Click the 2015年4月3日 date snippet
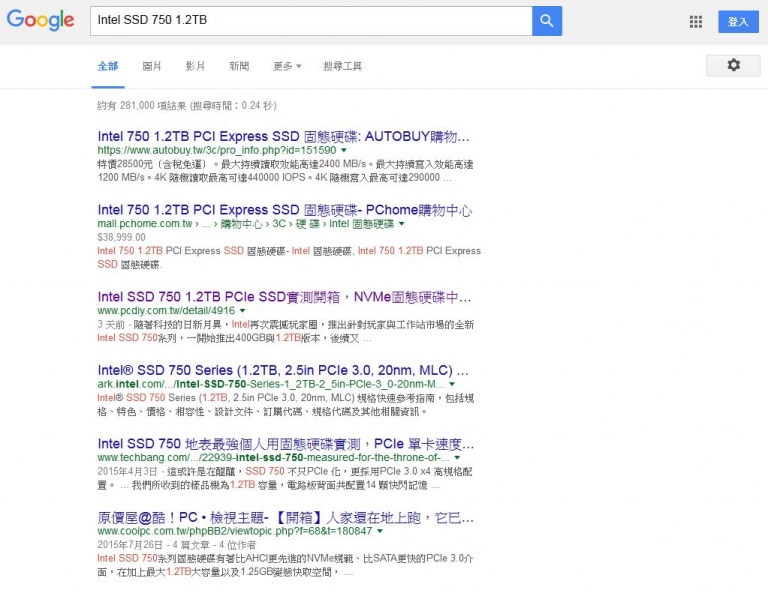Screen dimensions: 768x596 [127, 471]
